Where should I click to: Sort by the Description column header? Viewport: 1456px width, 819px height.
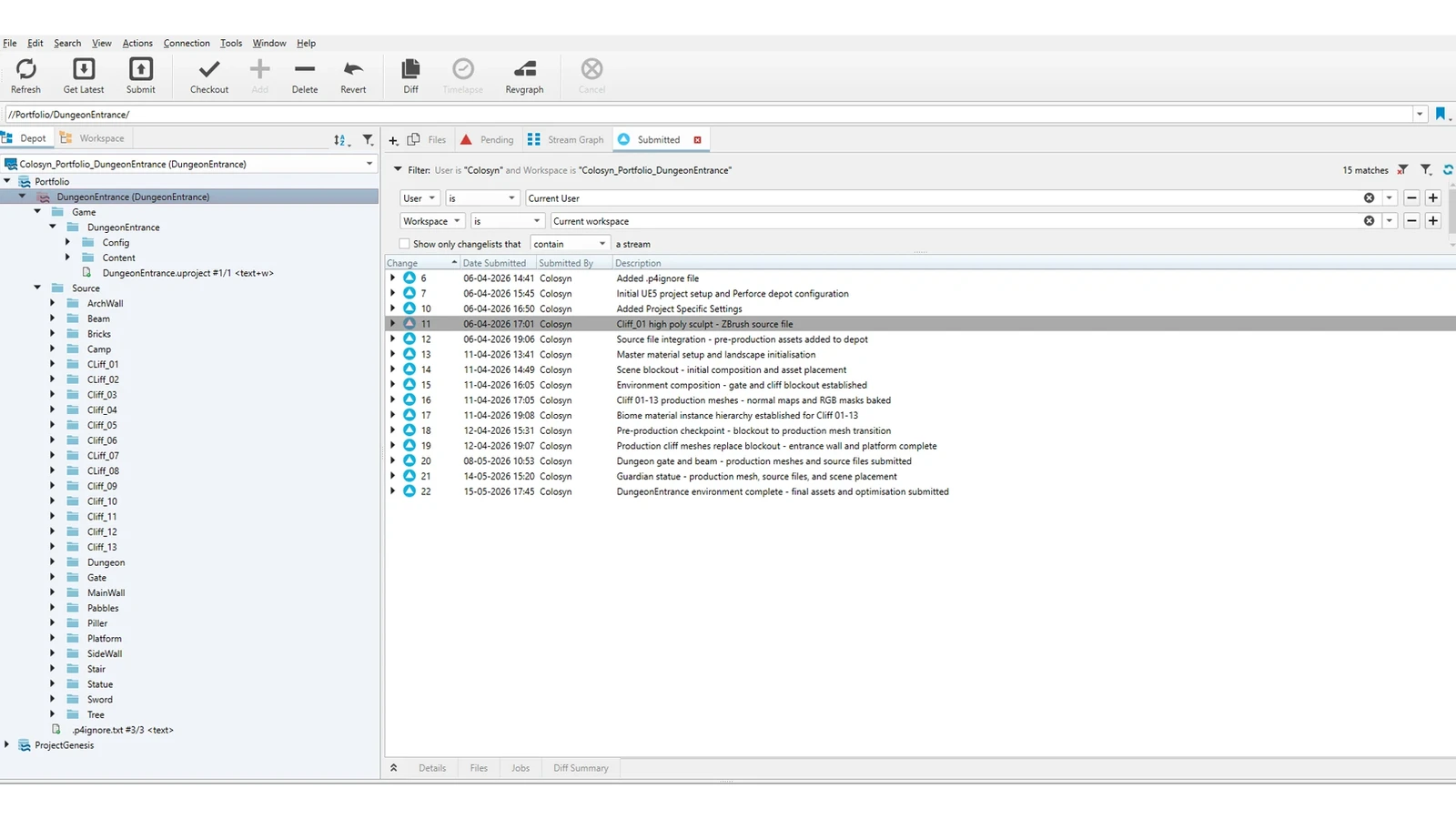[x=1034, y=263]
